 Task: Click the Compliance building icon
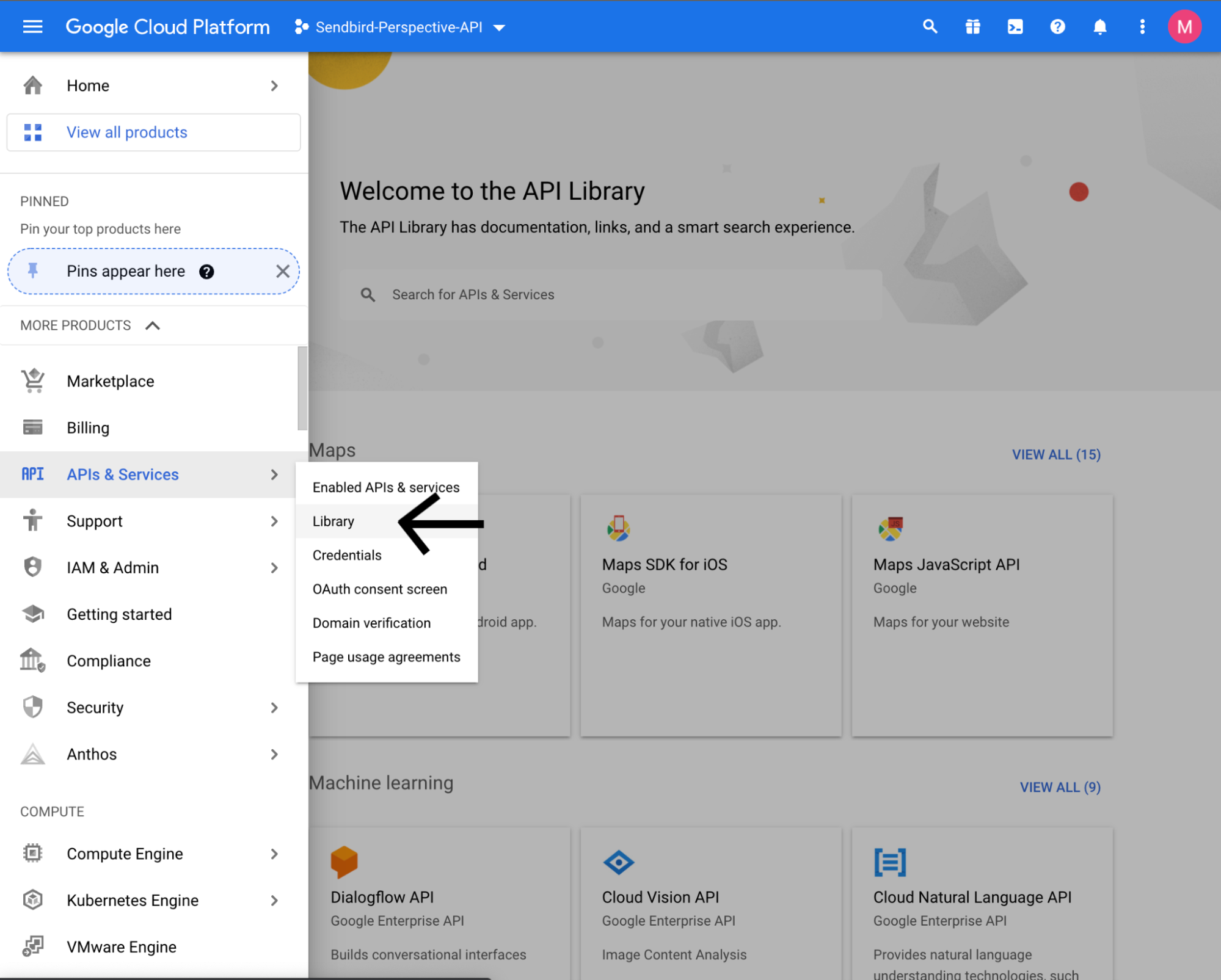click(x=33, y=661)
